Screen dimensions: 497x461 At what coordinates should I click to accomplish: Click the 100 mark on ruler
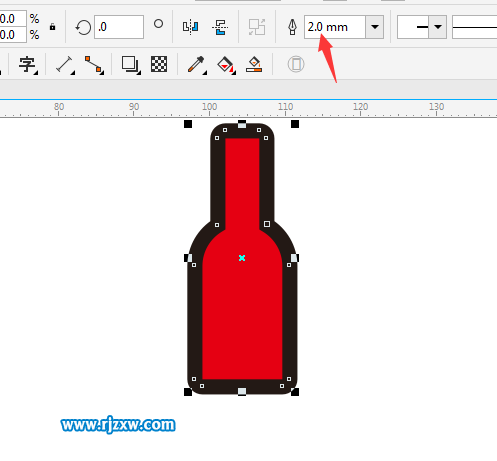point(209,107)
